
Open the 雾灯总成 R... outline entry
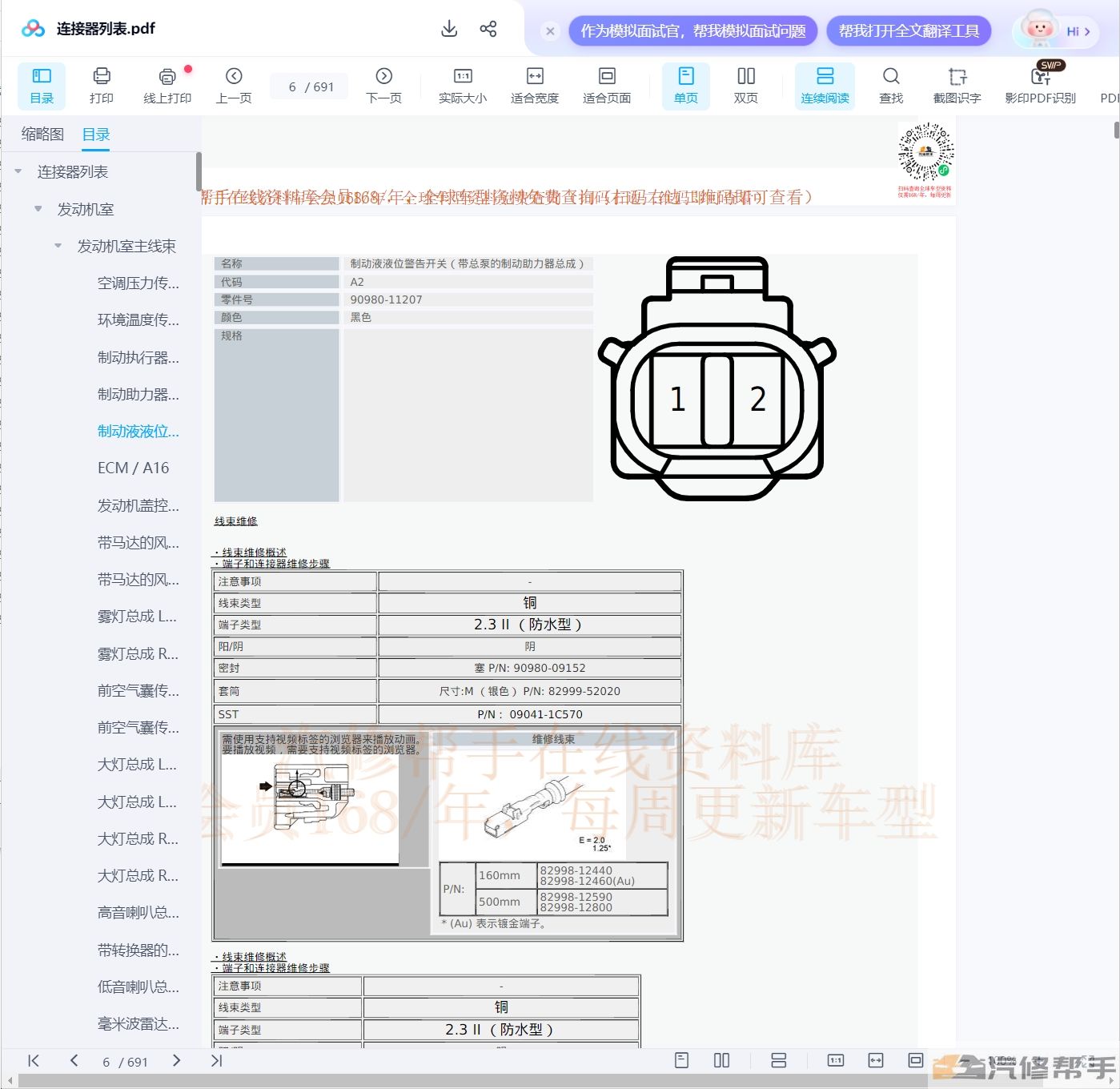pos(137,653)
